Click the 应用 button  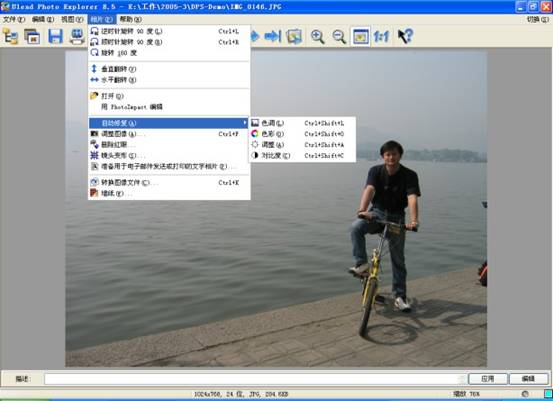[x=488, y=379]
